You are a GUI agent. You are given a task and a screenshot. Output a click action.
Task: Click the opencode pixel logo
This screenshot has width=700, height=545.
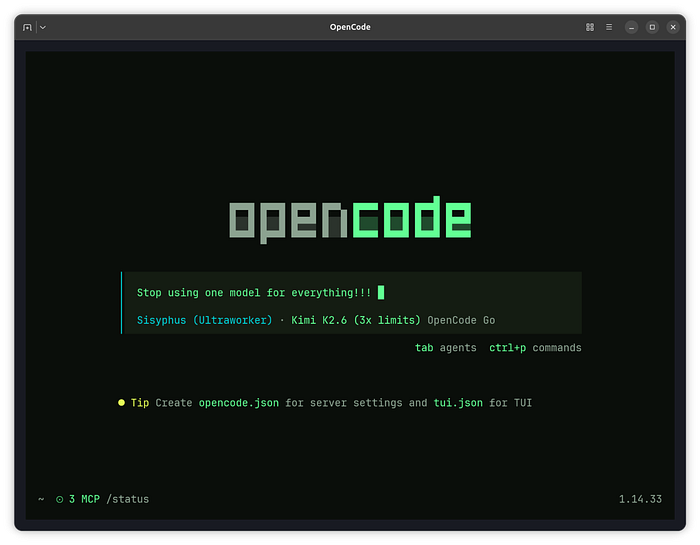coord(350,220)
